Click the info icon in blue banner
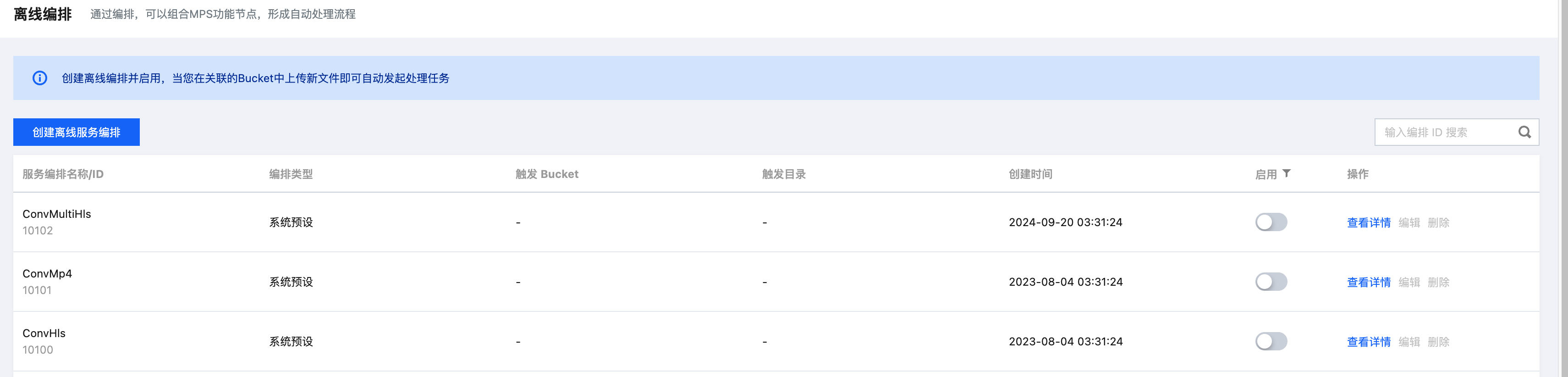Screen dimensions: 1568x377 (39, 78)
